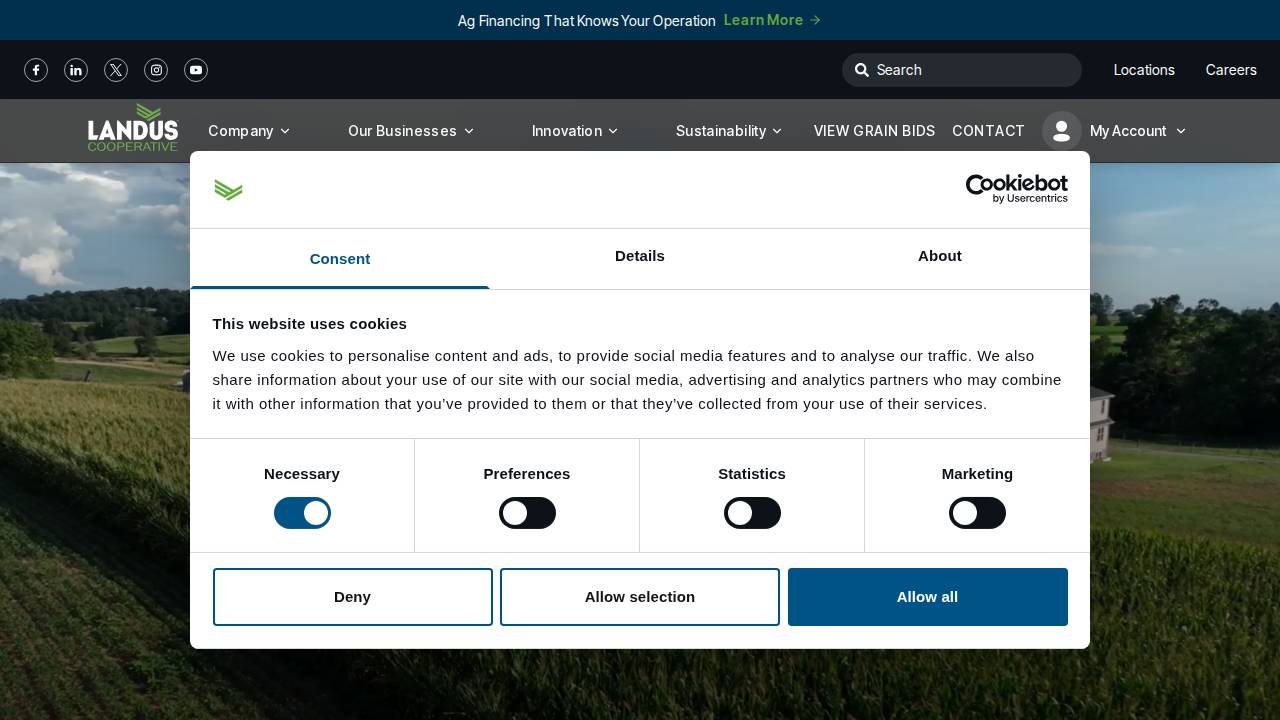Open the Instagram social icon
Image resolution: width=1280 pixels, height=720 pixels.
pyautogui.click(x=156, y=70)
